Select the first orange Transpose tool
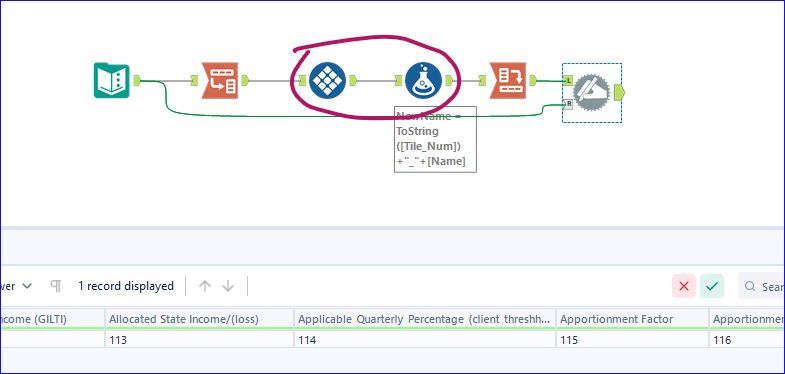Viewport: 785px width, 374px height. (x=219, y=80)
